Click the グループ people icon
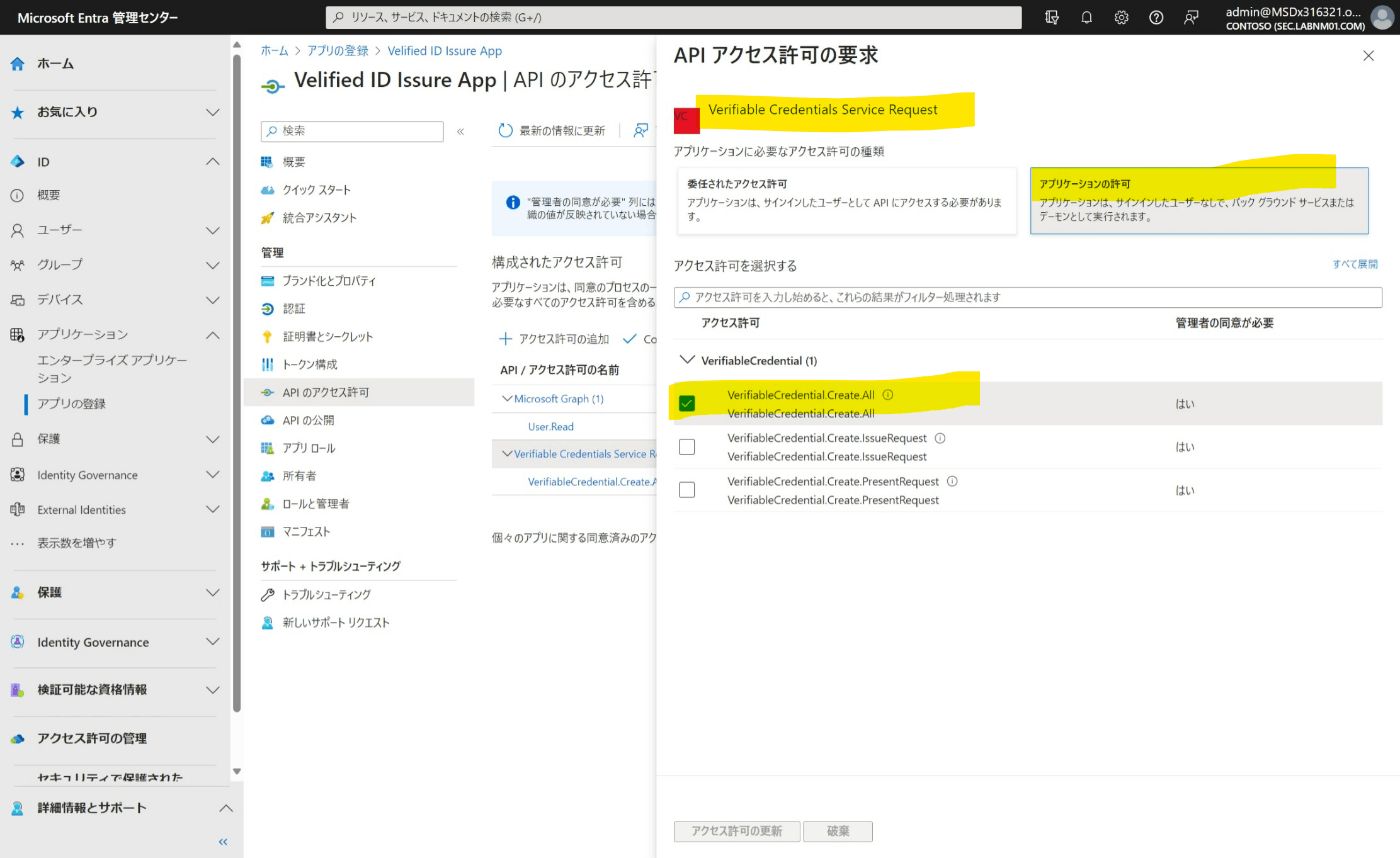 (x=17, y=265)
